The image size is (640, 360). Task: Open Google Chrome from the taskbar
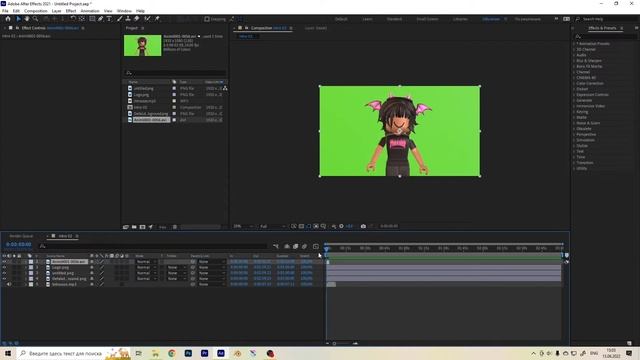coord(171,353)
